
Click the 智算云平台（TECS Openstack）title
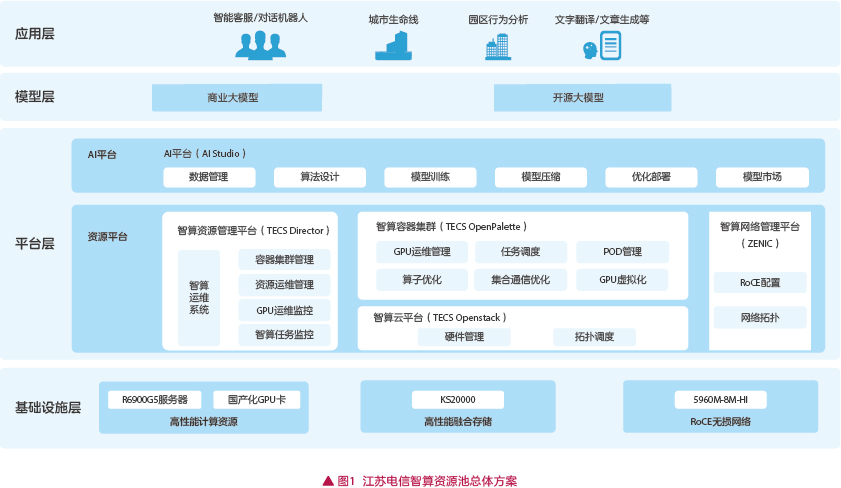tap(440, 317)
